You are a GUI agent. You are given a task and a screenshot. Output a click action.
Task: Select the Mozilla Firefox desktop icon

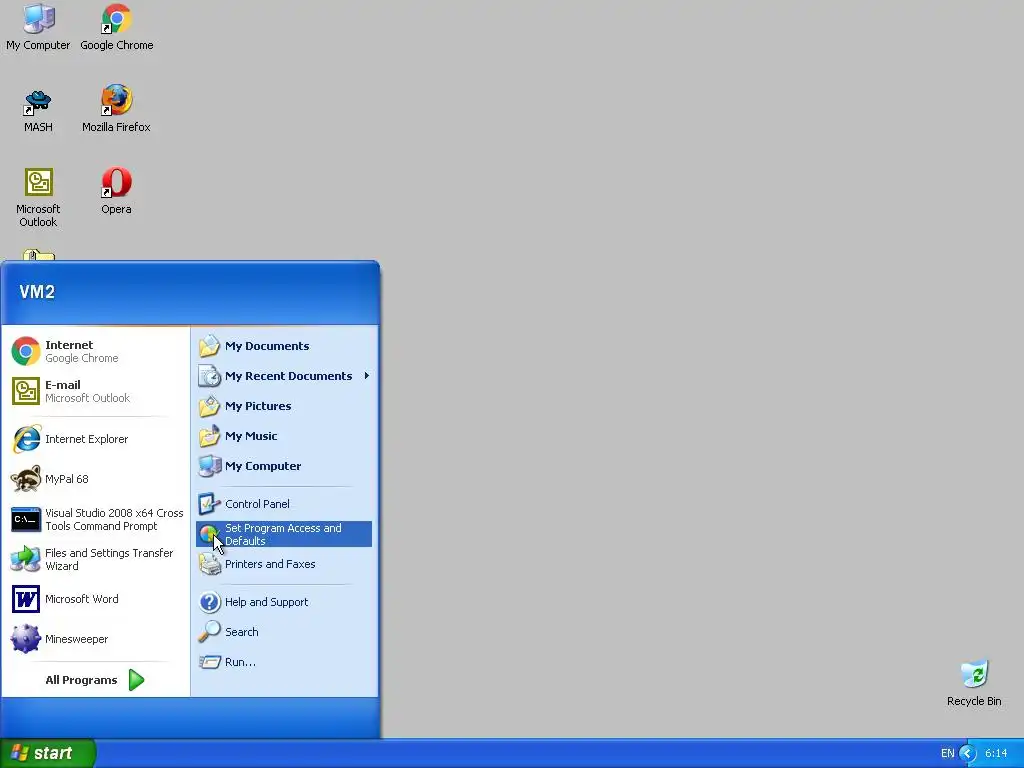coord(116,110)
